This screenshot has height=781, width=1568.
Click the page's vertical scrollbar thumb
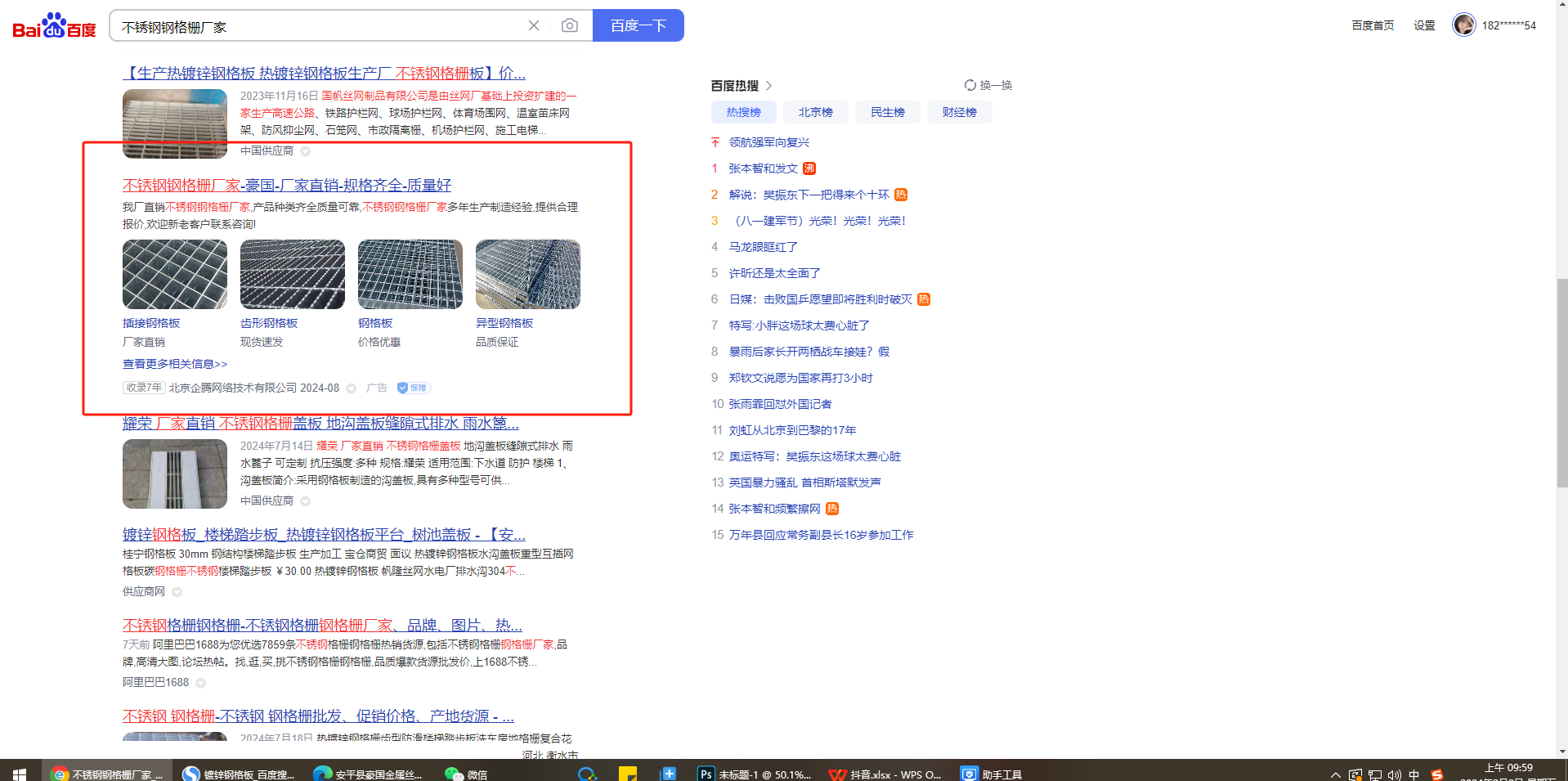pos(1562,382)
